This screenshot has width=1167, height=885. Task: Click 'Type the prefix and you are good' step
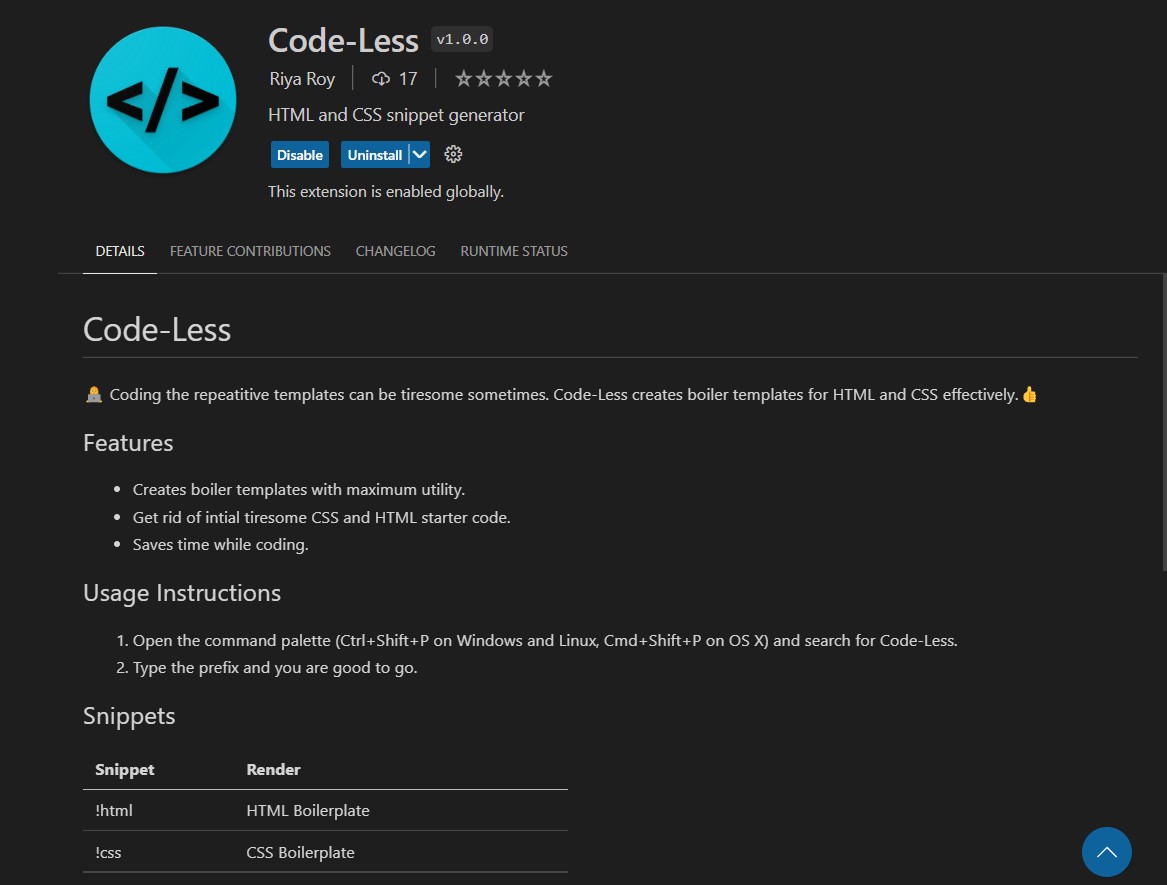pos(275,668)
